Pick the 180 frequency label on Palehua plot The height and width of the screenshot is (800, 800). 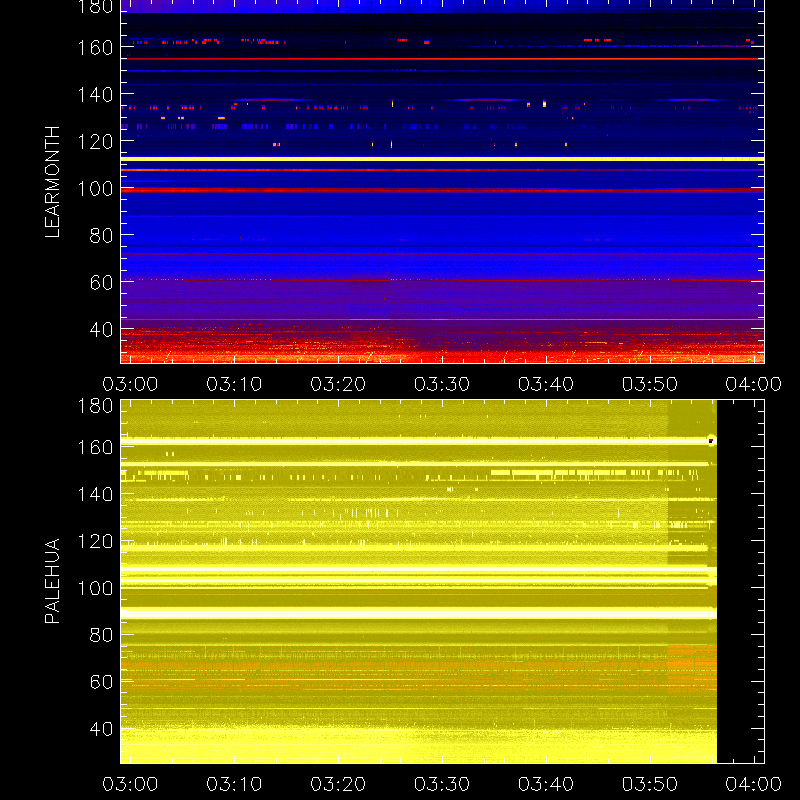coord(95,406)
